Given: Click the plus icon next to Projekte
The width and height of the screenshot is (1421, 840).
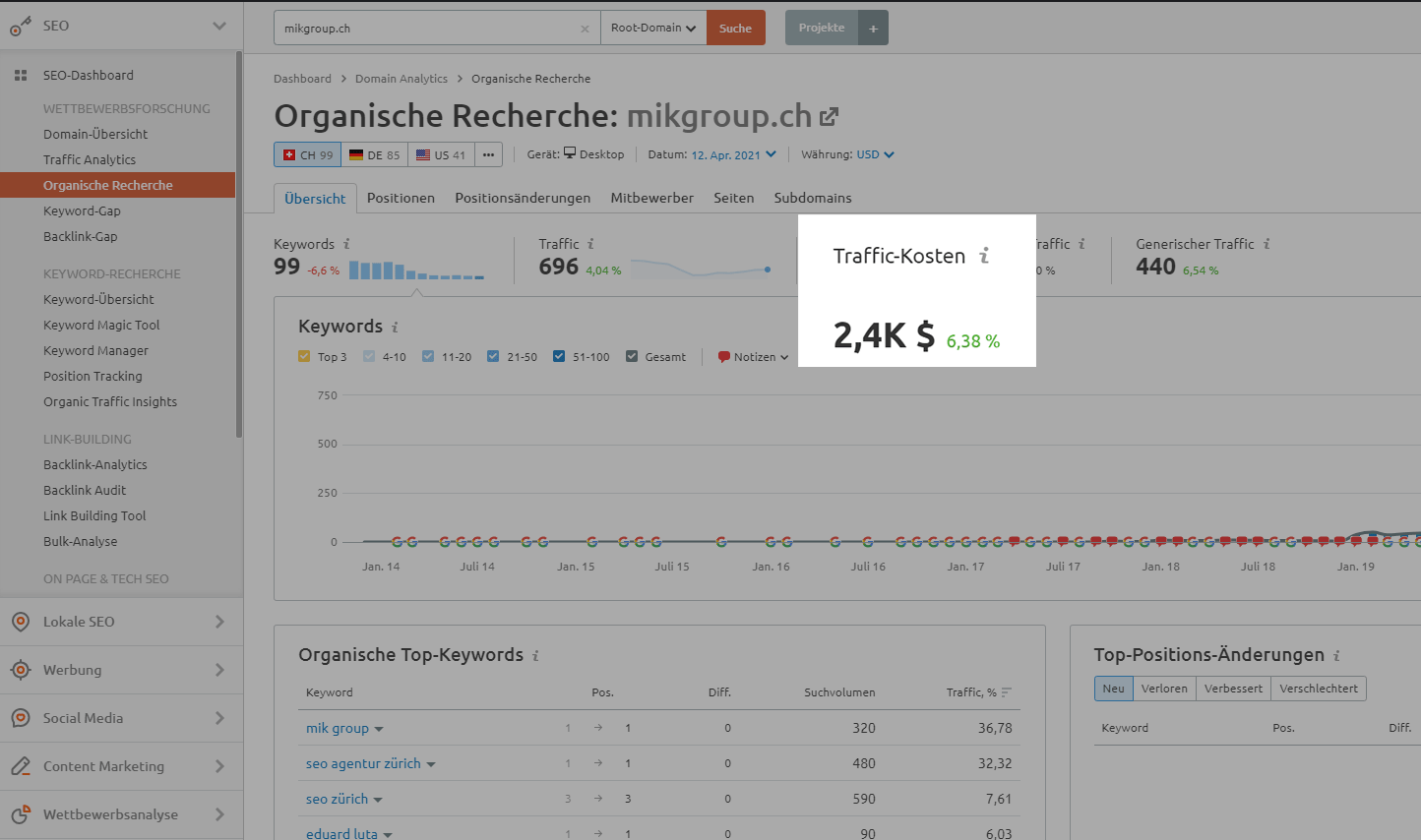Looking at the screenshot, I should [x=873, y=29].
